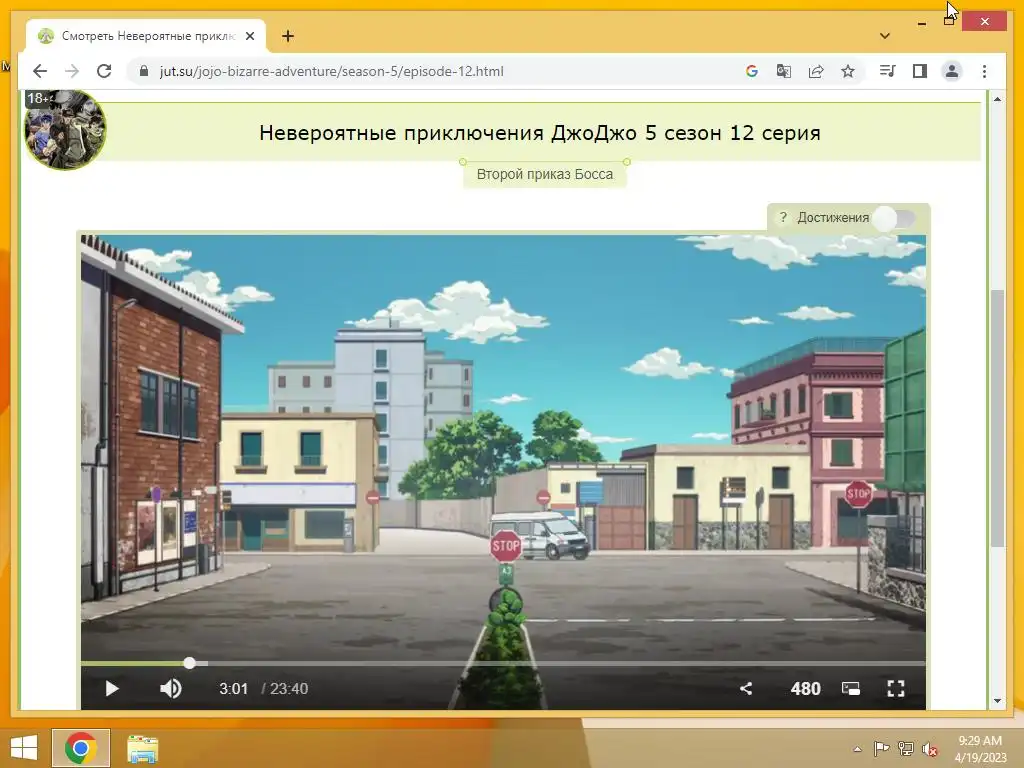This screenshot has height=768, width=1024.
Task: Open Action Center flag icon in tray
Action: pos(882,748)
